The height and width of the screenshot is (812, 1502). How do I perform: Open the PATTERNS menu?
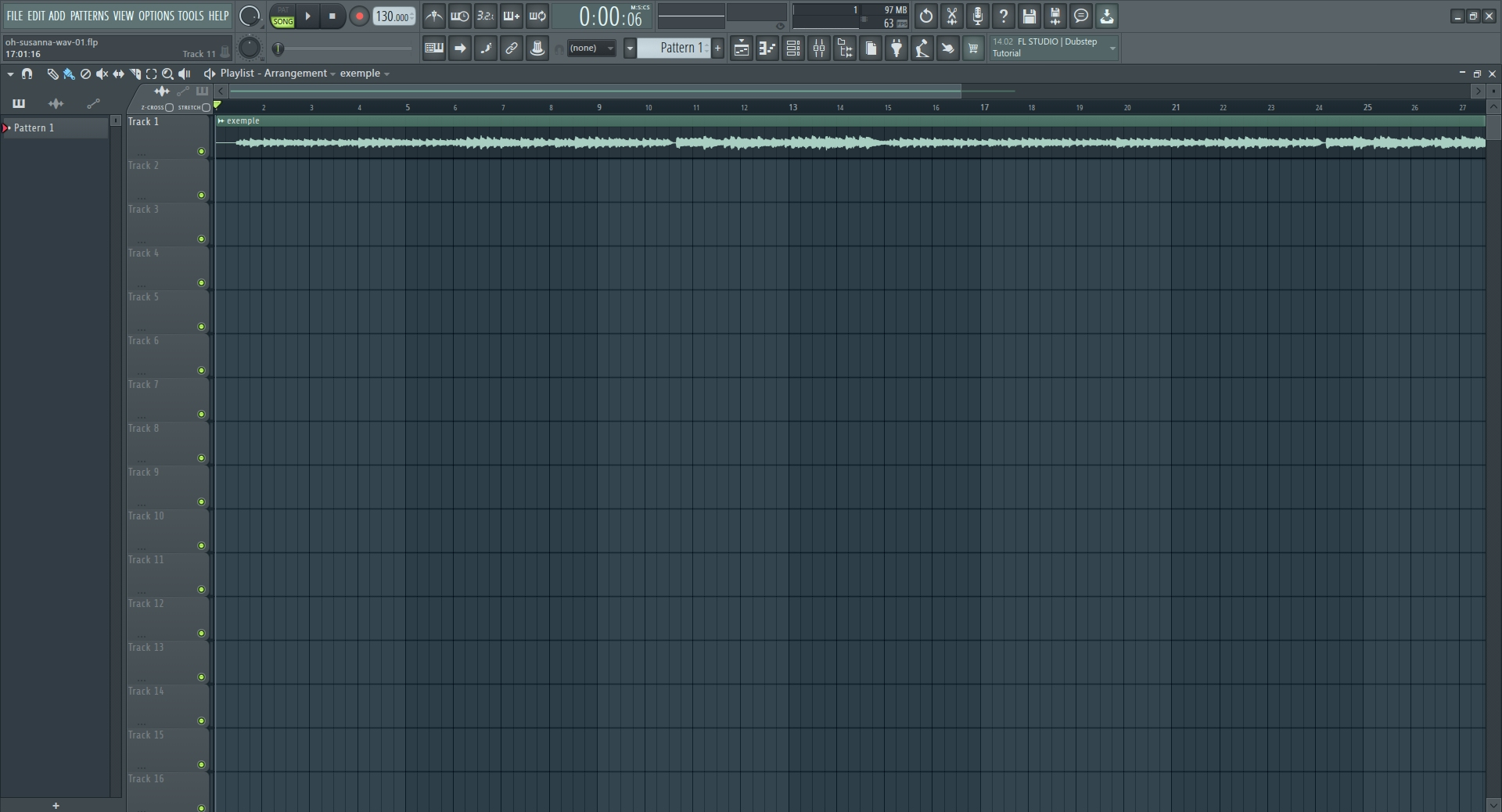pos(89,16)
